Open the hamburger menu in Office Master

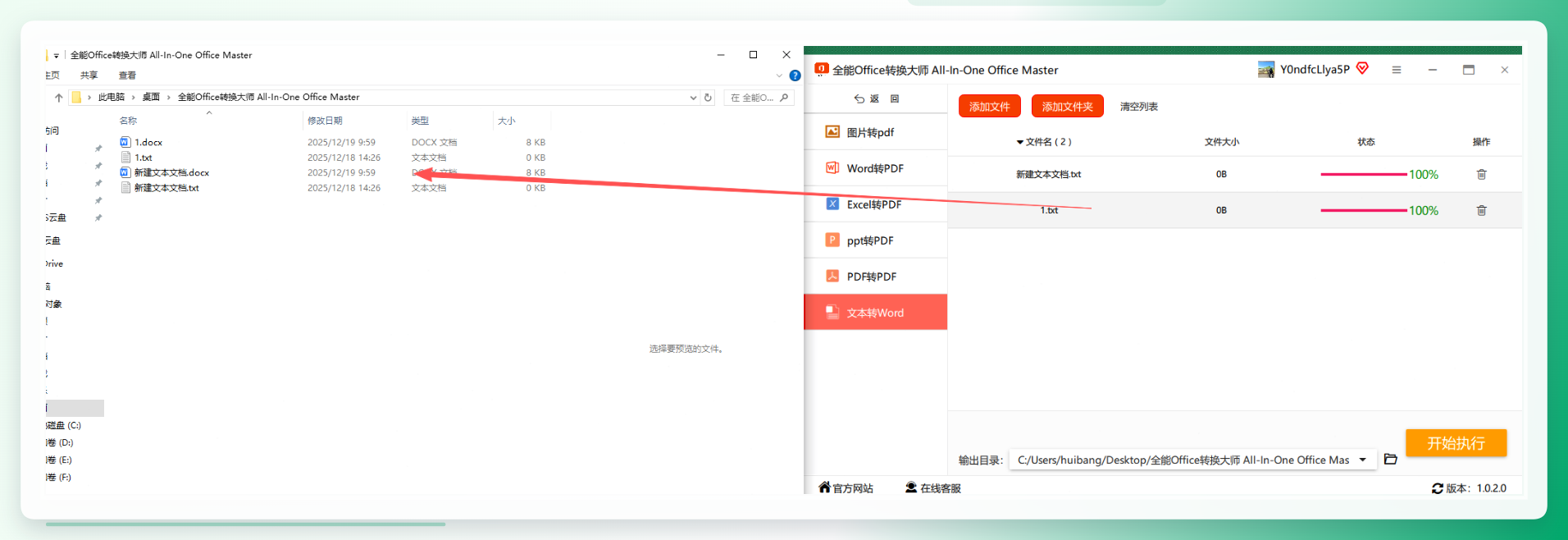tap(1396, 70)
